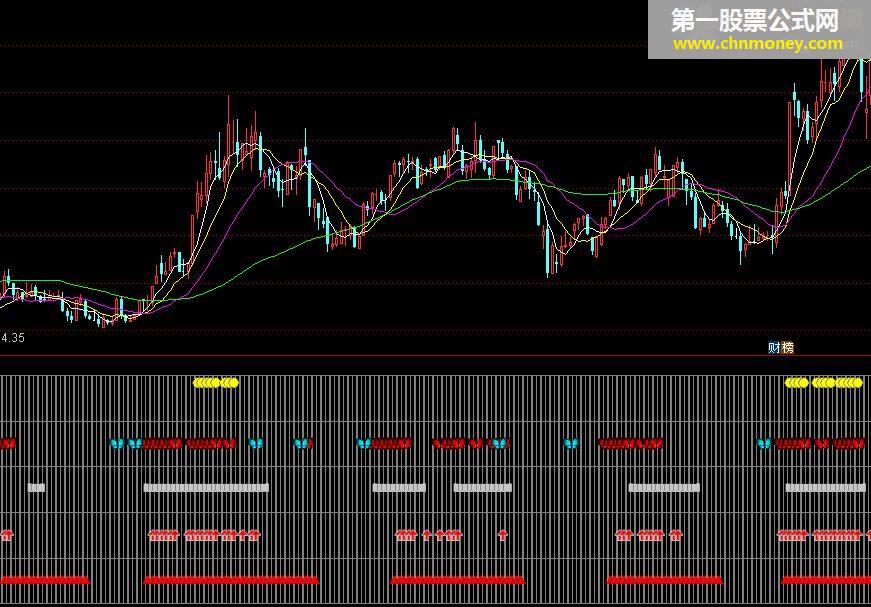The width and height of the screenshot is (871, 607).
Task: Click the shortest gray bar in indicator panel
Action: pos(37,488)
